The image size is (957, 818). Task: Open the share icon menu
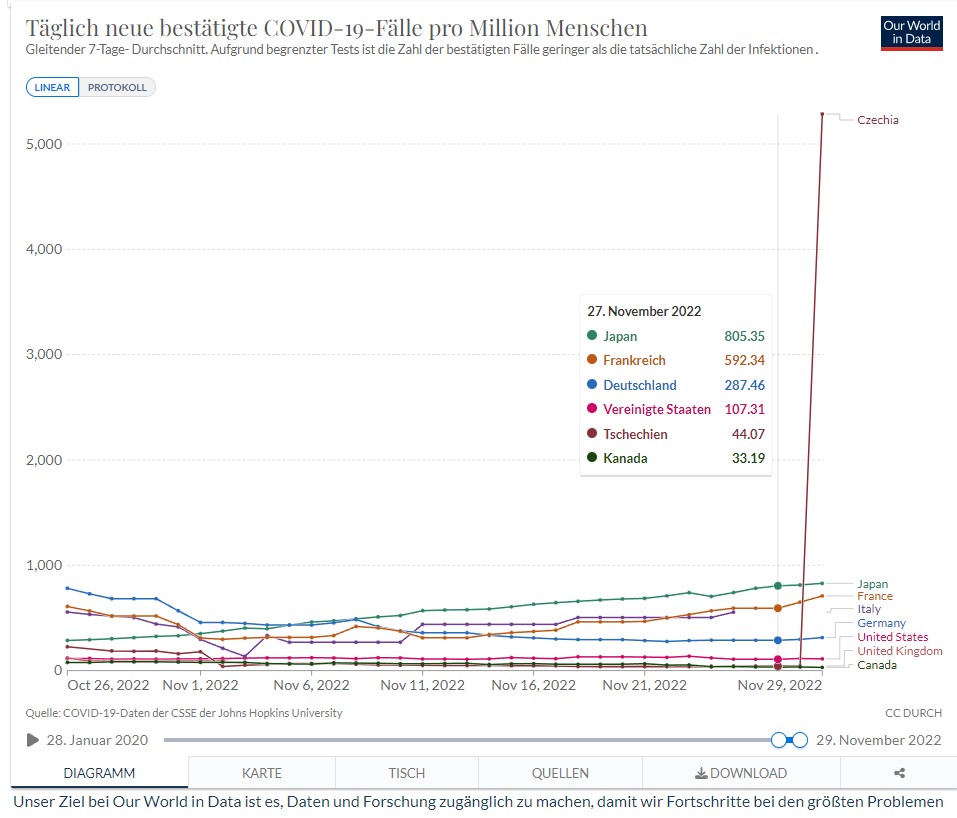click(899, 773)
